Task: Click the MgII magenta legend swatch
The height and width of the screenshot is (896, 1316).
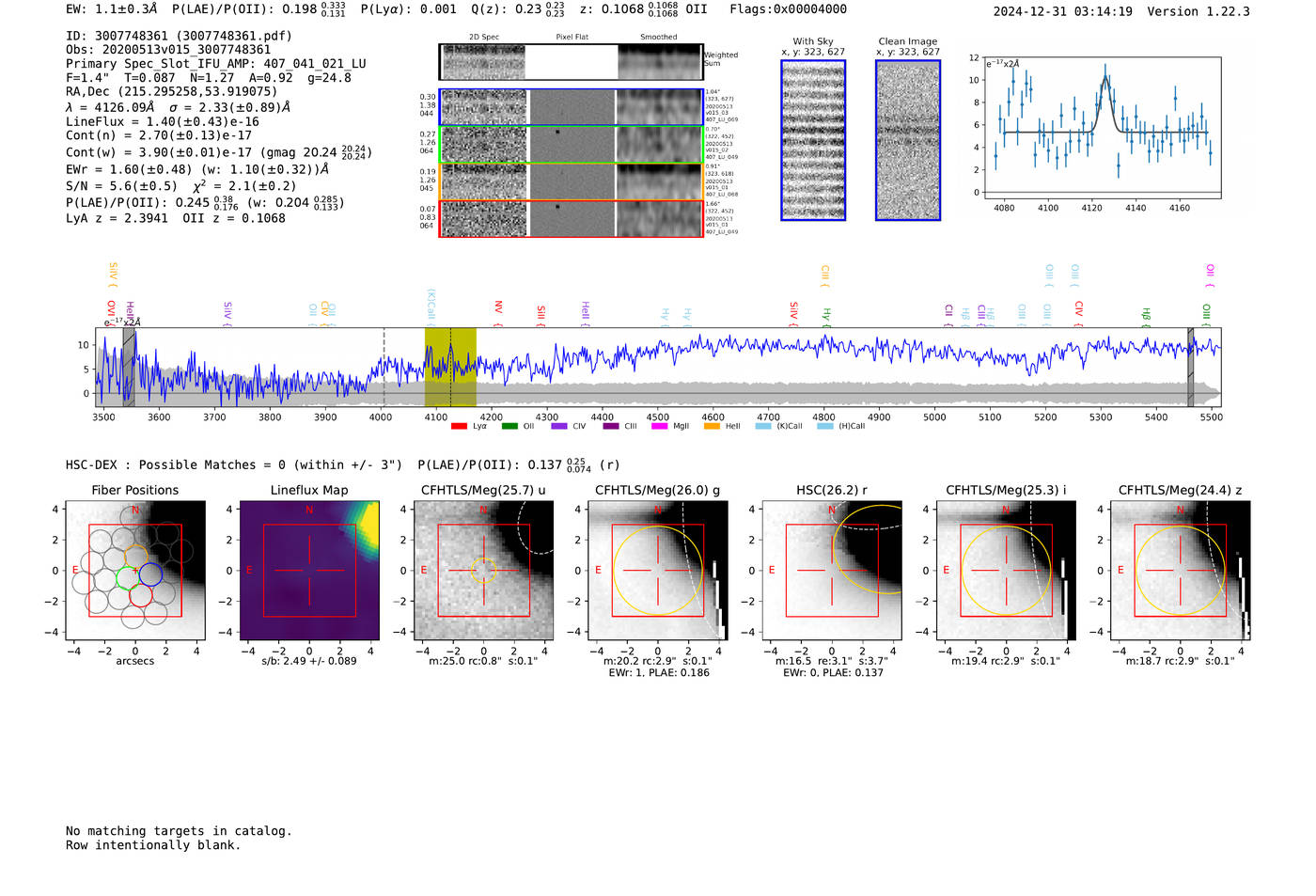Action: pos(659,426)
